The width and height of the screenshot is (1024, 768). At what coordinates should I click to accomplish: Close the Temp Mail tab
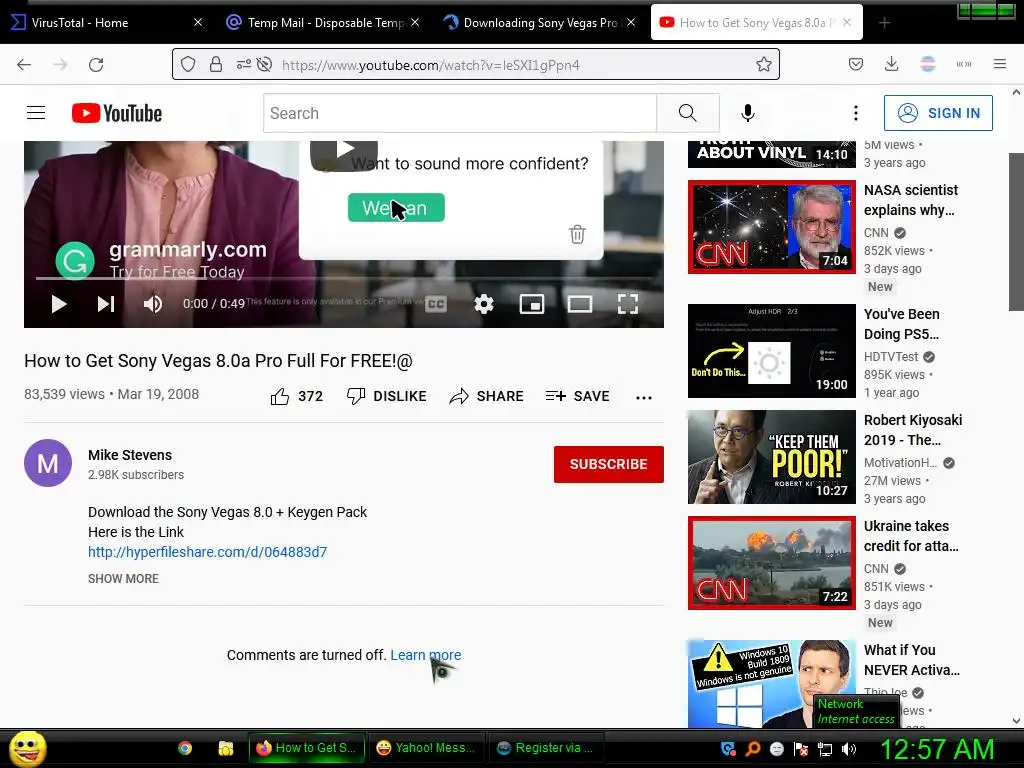(415, 22)
